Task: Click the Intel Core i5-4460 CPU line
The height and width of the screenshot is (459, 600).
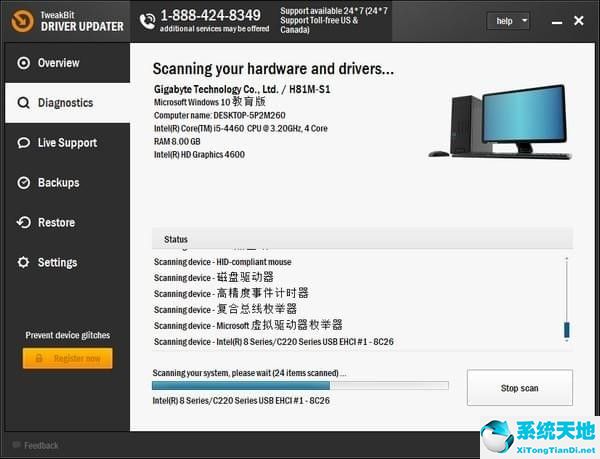Action: point(241,129)
